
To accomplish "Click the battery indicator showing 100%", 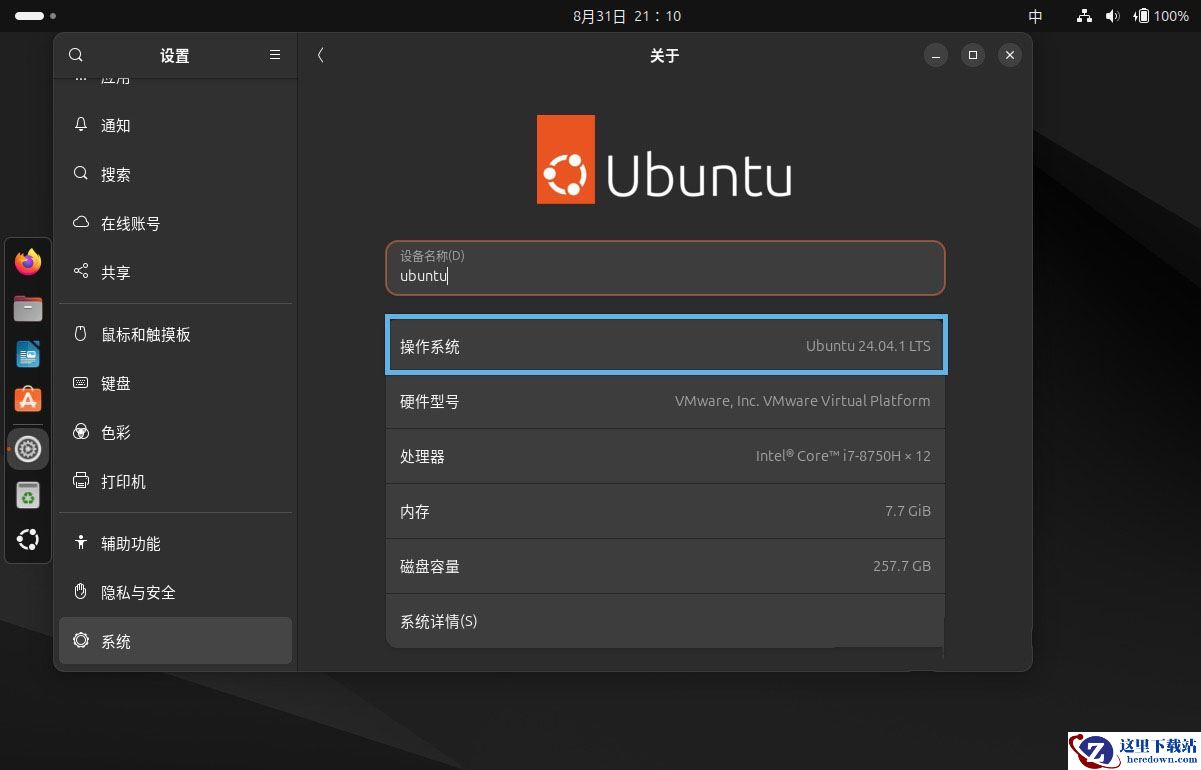I will 1160,16.
